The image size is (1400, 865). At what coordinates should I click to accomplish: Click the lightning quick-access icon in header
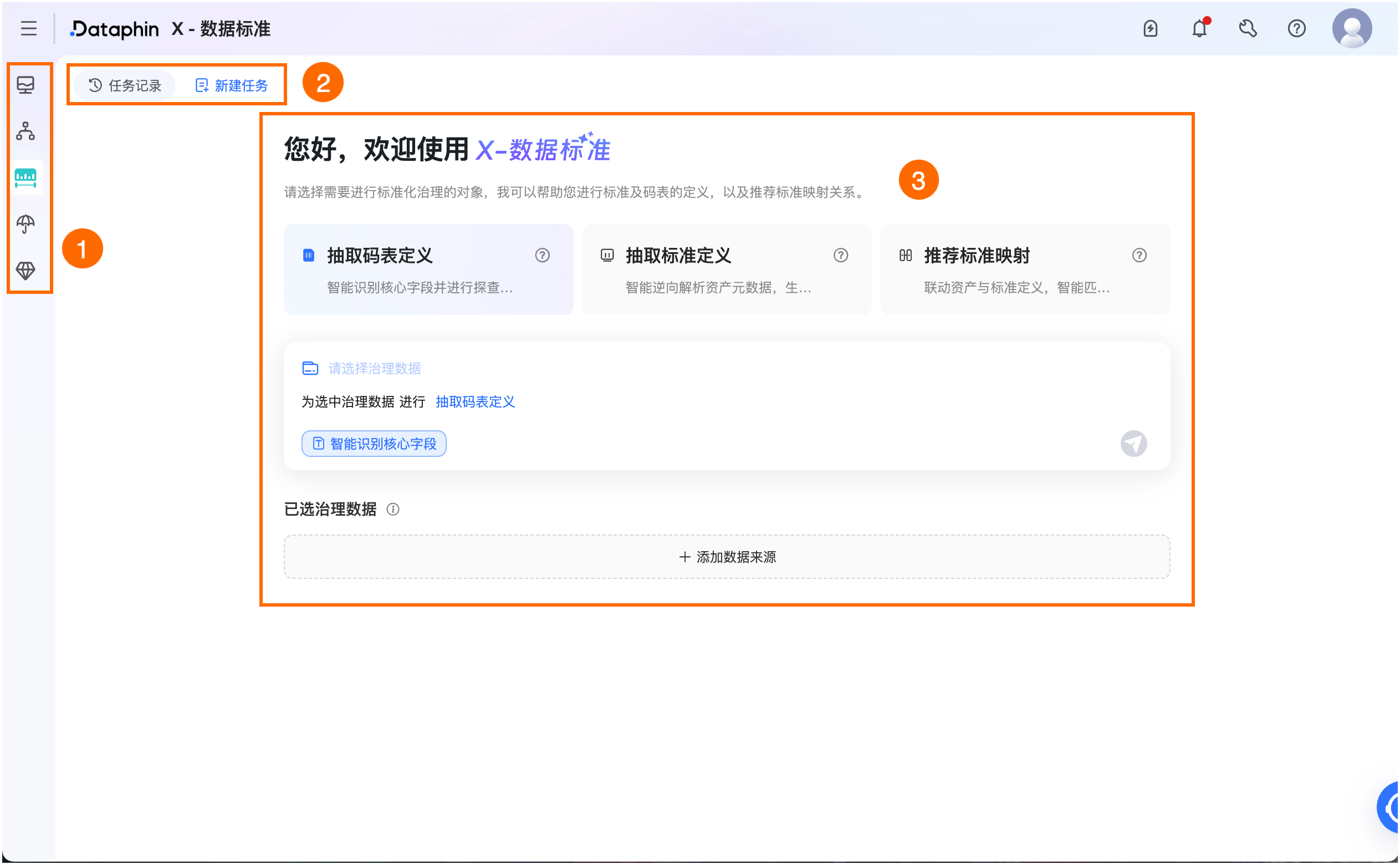pyautogui.click(x=1150, y=28)
